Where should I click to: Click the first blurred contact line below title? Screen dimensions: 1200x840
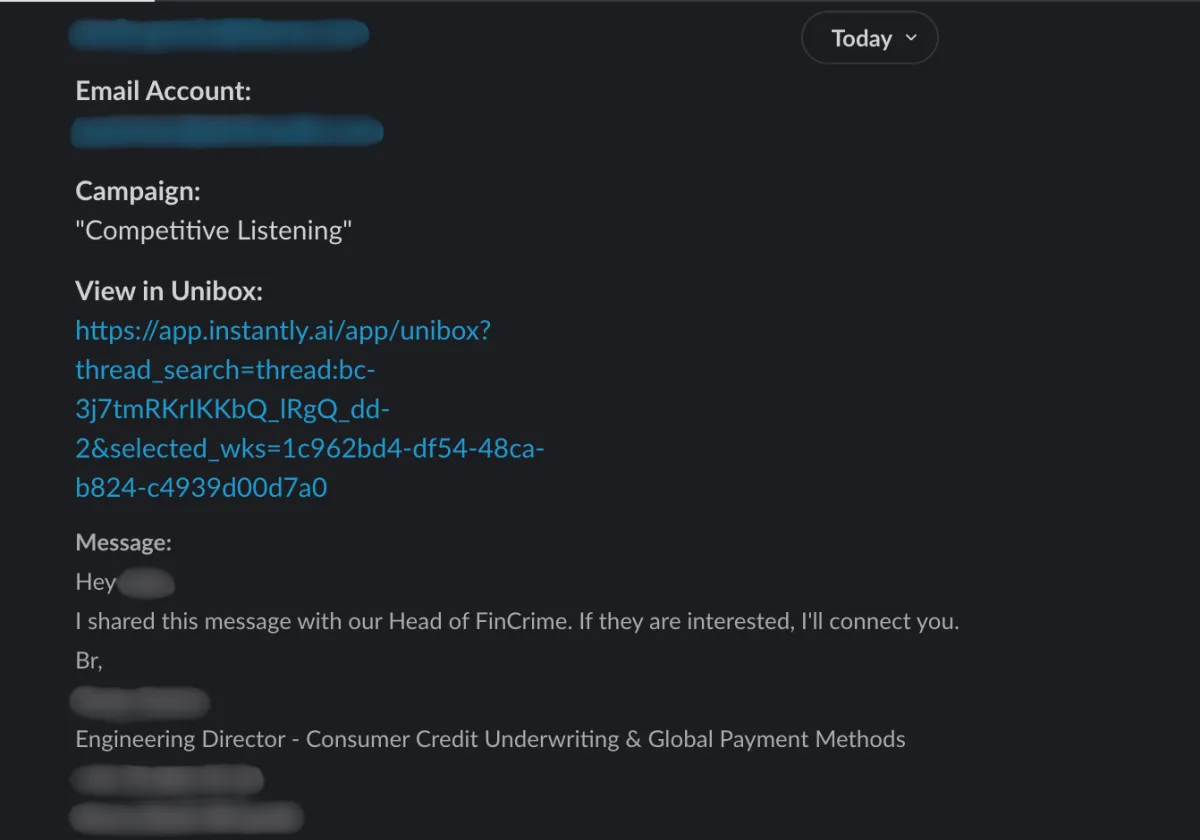pyautogui.click(x=168, y=779)
